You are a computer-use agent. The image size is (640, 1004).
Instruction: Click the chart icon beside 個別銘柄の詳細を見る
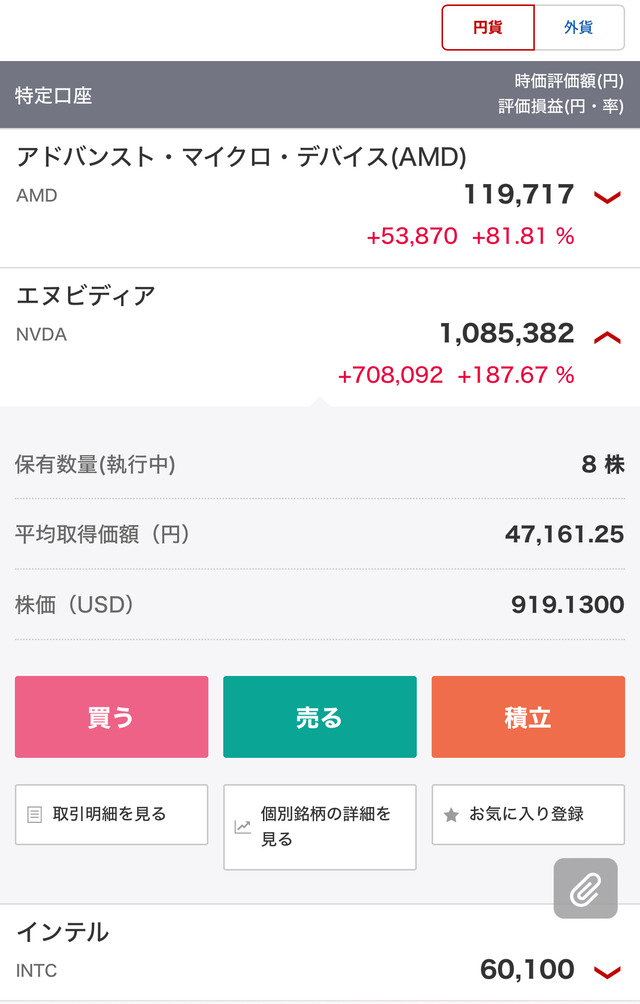point(243,827)
